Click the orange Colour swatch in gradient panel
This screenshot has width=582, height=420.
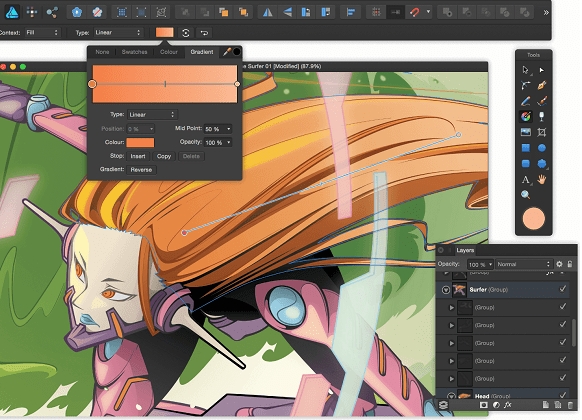(x=140, y=142)
